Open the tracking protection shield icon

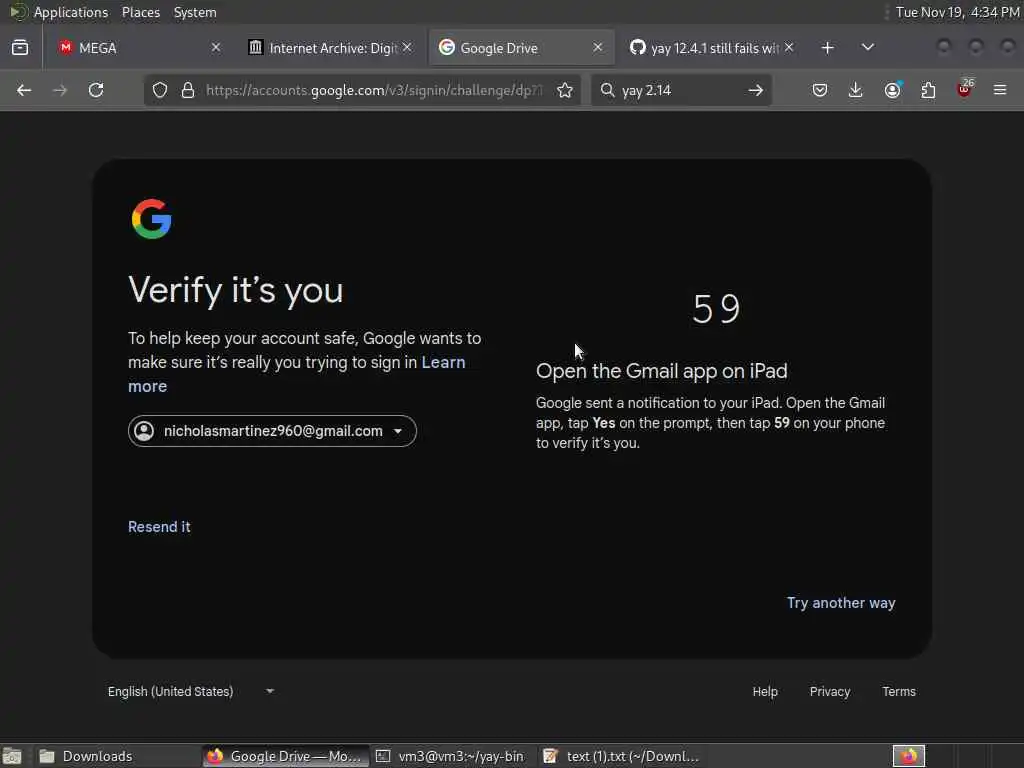pyautogui.click(x=160, y=90)
